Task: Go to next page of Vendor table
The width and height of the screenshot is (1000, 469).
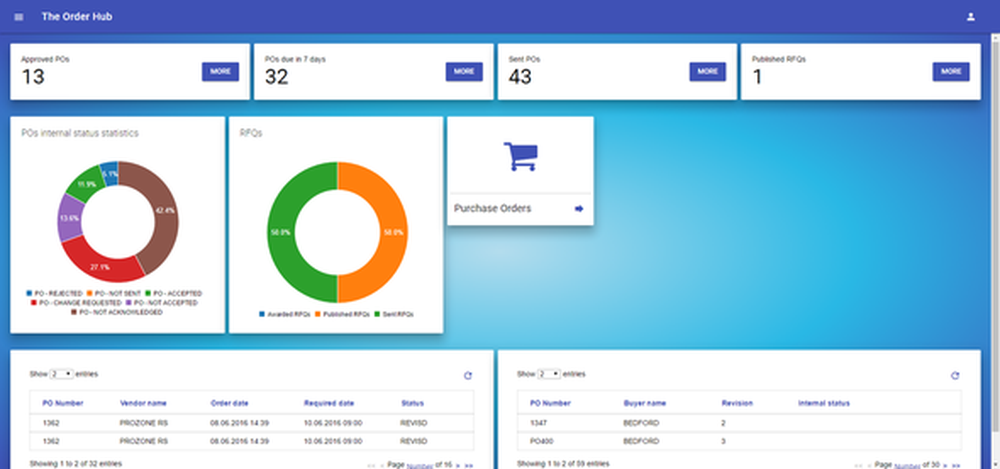Action: click(458, 466)
